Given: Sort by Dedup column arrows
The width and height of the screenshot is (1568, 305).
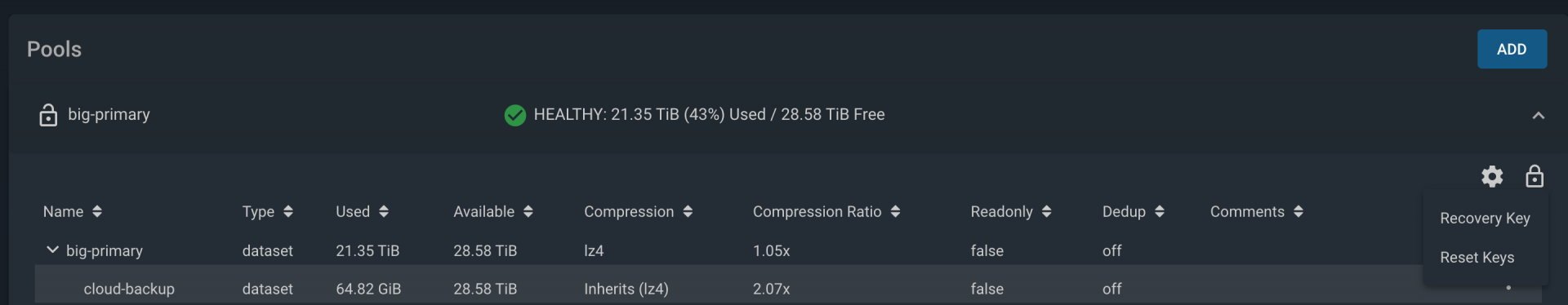Looking at the screenshot, I should (1159, 211).
